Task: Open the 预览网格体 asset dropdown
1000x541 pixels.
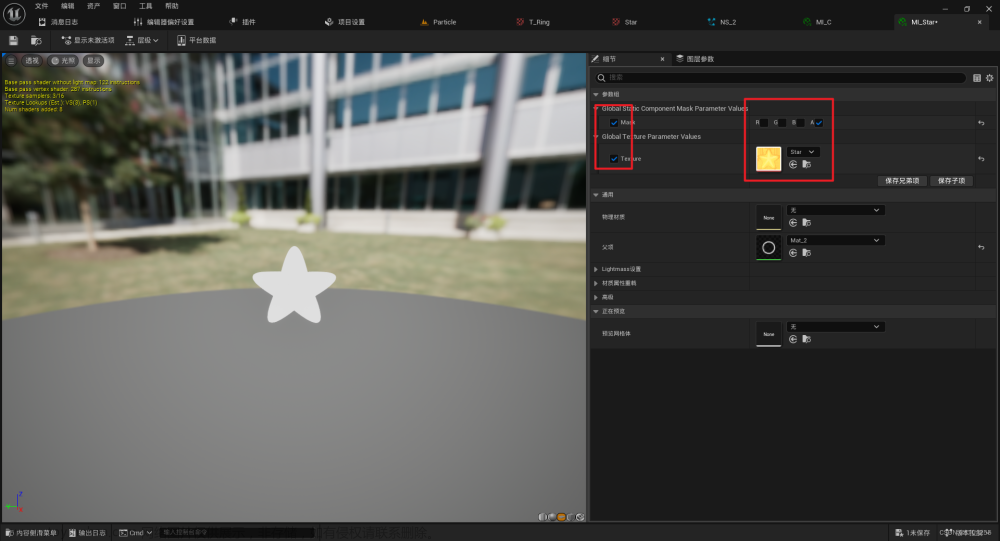Action: pyautogui.click(x=835, y=327)
